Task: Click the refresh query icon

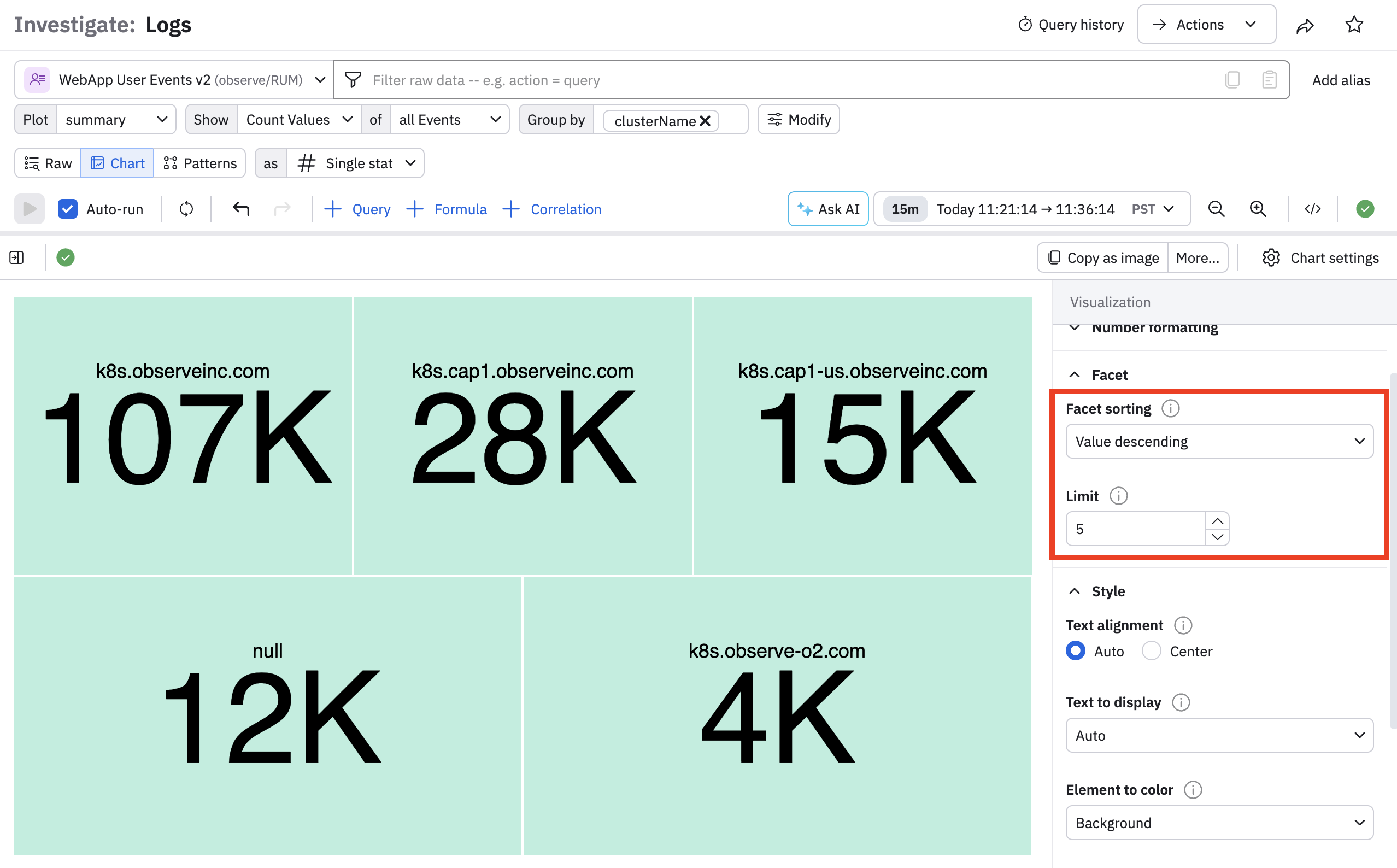Action: click(x=186, y=209)
